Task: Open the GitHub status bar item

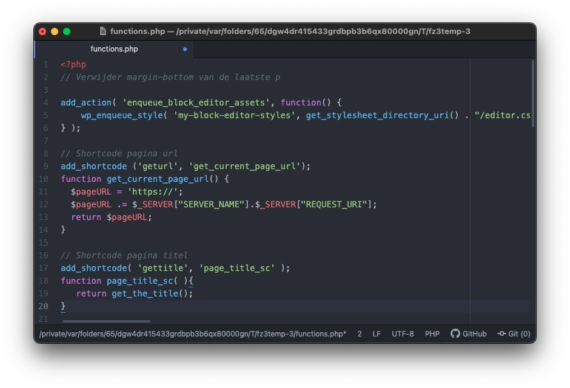Action: tap(468, 333)
